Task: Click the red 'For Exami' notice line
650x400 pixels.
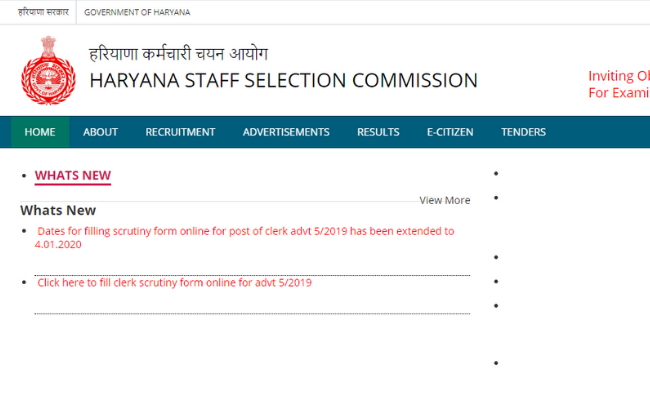Action: (x=618, y=92)
